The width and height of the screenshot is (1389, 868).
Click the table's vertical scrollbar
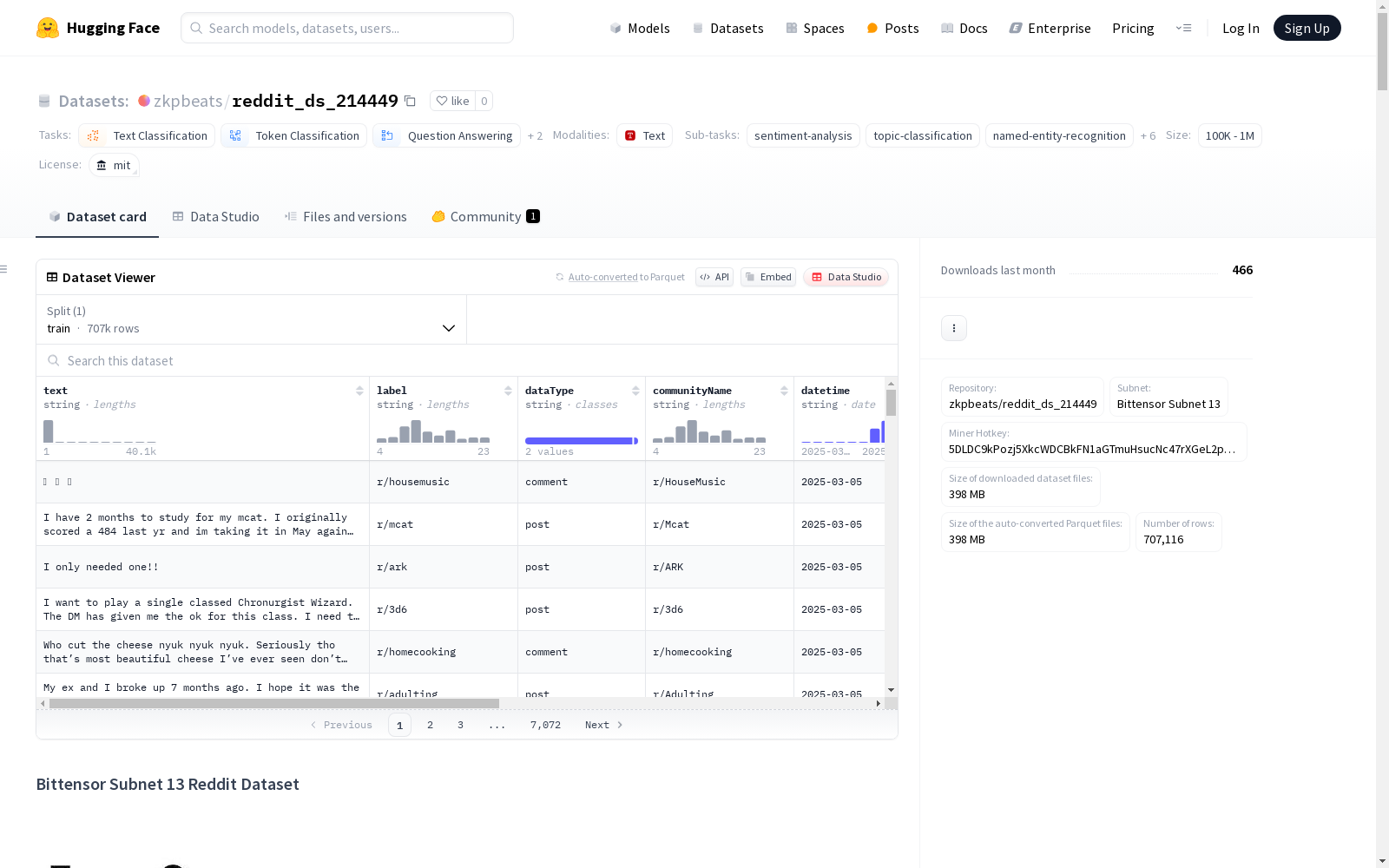[x=891, y=403]
